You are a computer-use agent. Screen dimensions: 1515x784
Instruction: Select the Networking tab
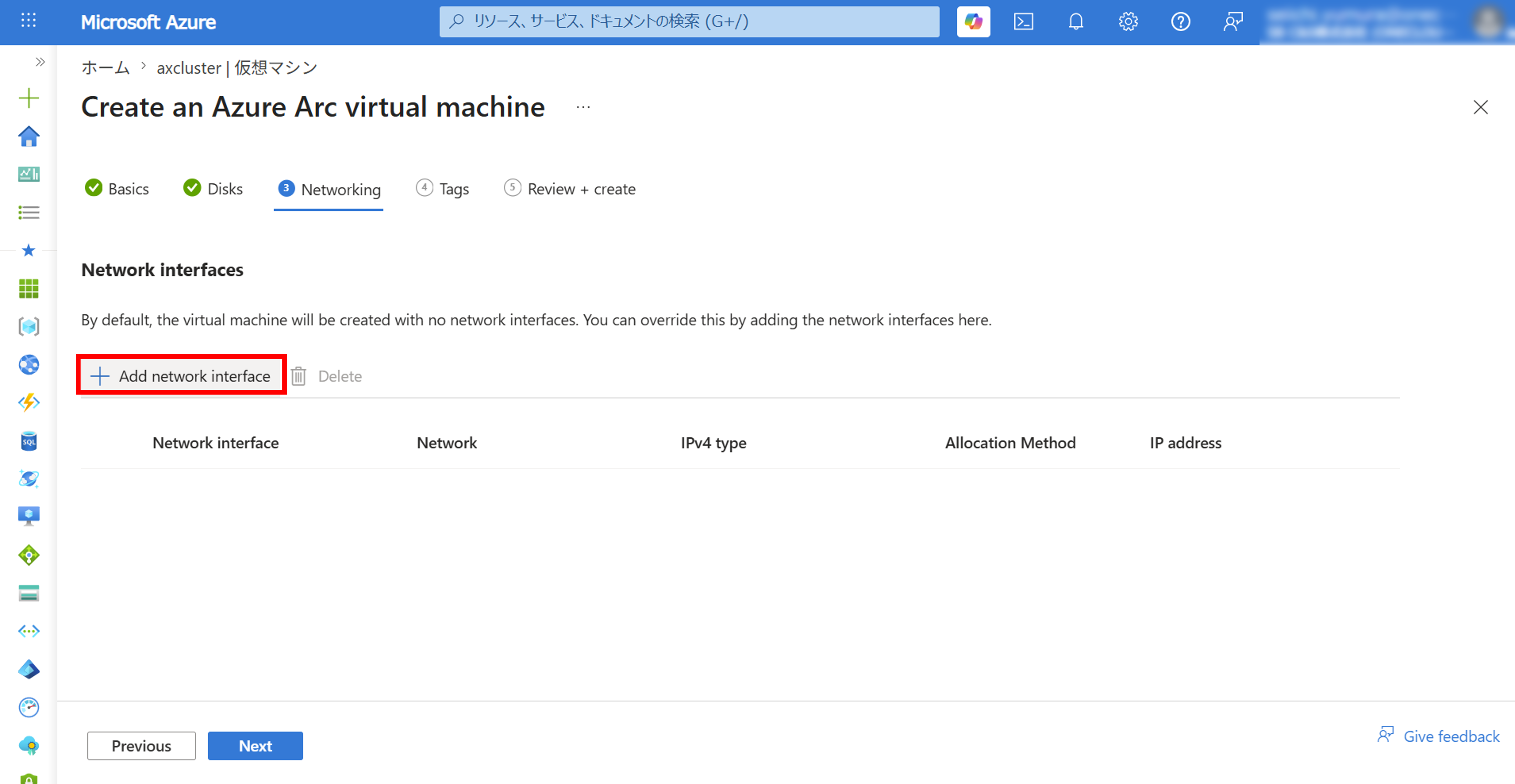pos(329,189)
